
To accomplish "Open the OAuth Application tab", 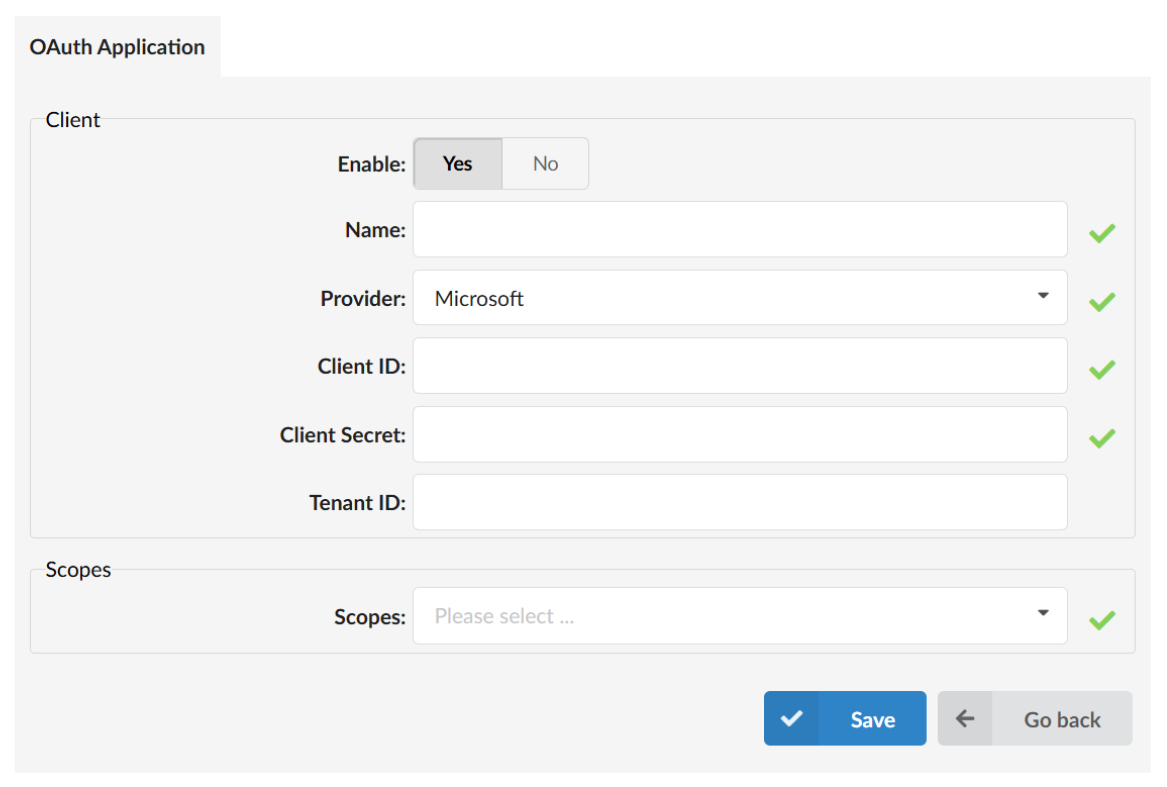I will click(118, 46).
